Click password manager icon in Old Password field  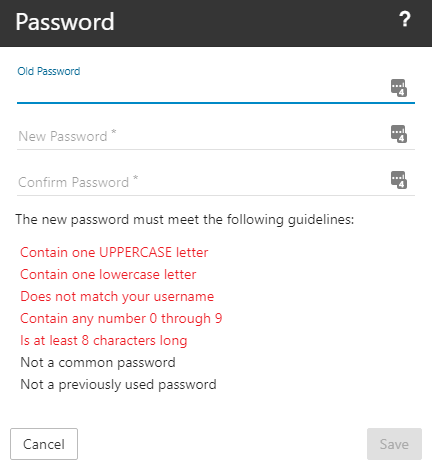(x=399, y=88)
